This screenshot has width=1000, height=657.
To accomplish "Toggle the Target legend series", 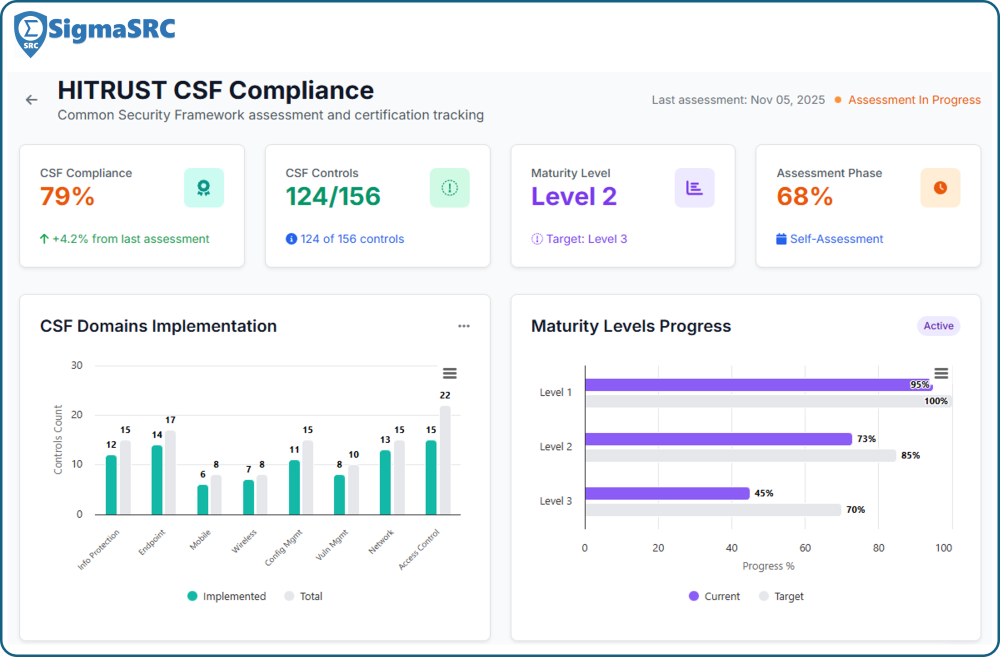I will [x=781, y=596].
